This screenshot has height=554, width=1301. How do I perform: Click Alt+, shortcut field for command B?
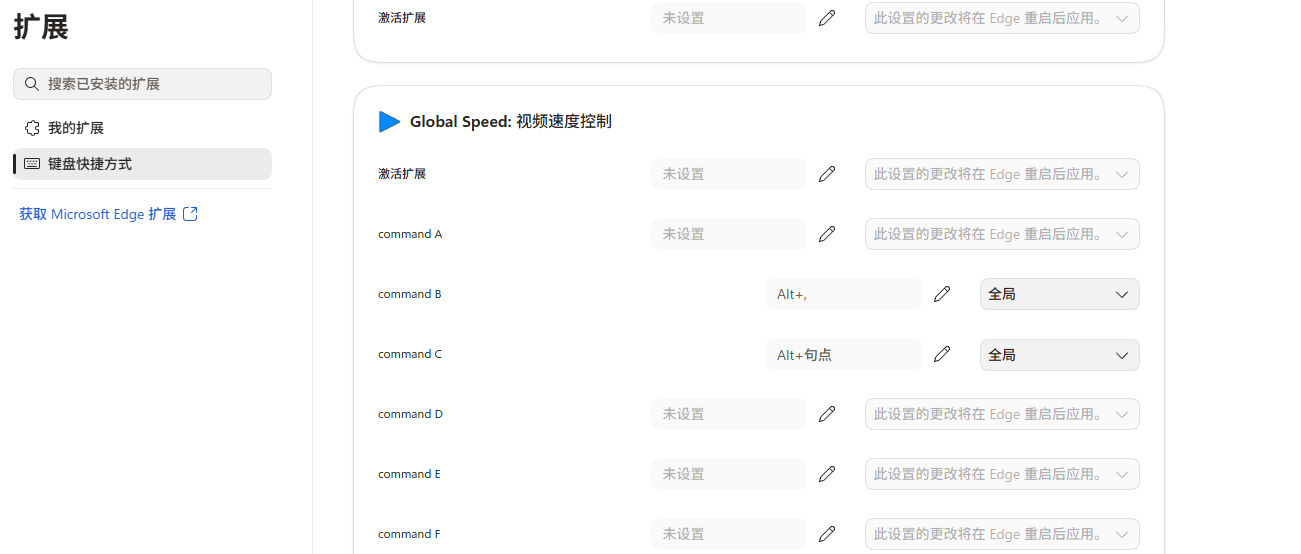point(844,294)
